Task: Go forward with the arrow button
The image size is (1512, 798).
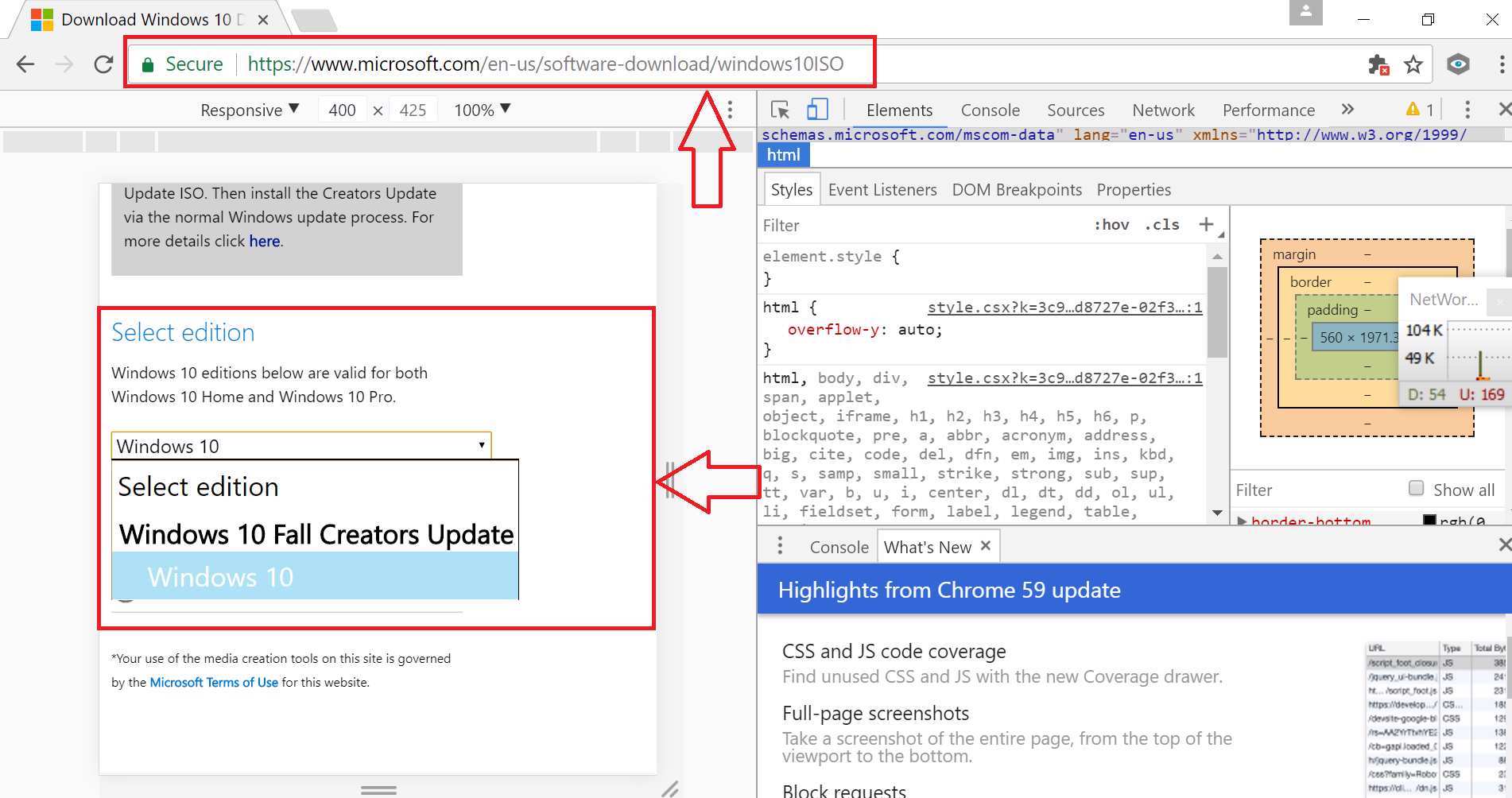Action: click(x=64, y=64)
